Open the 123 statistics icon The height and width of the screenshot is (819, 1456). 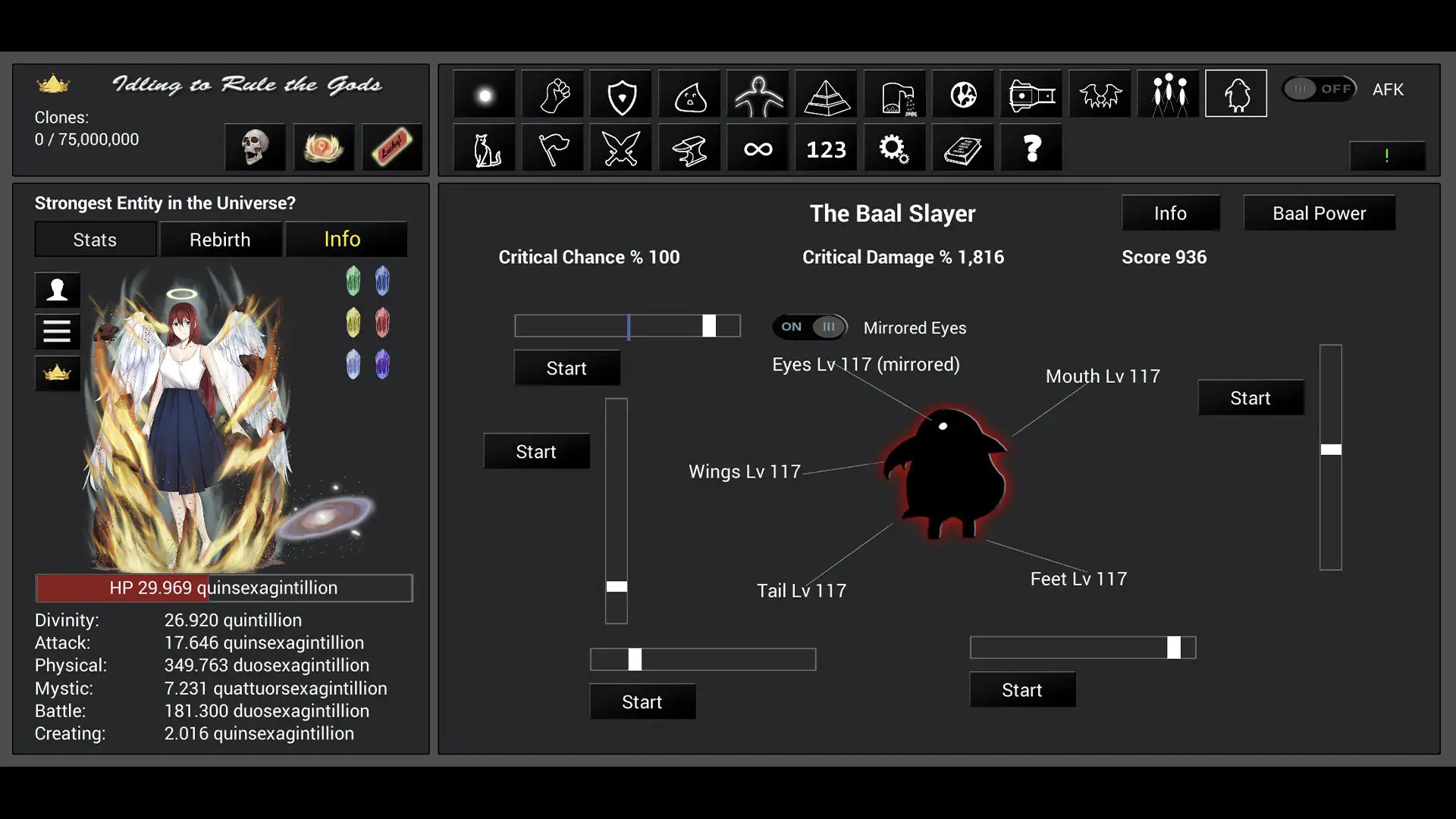(x=826, y=149)
